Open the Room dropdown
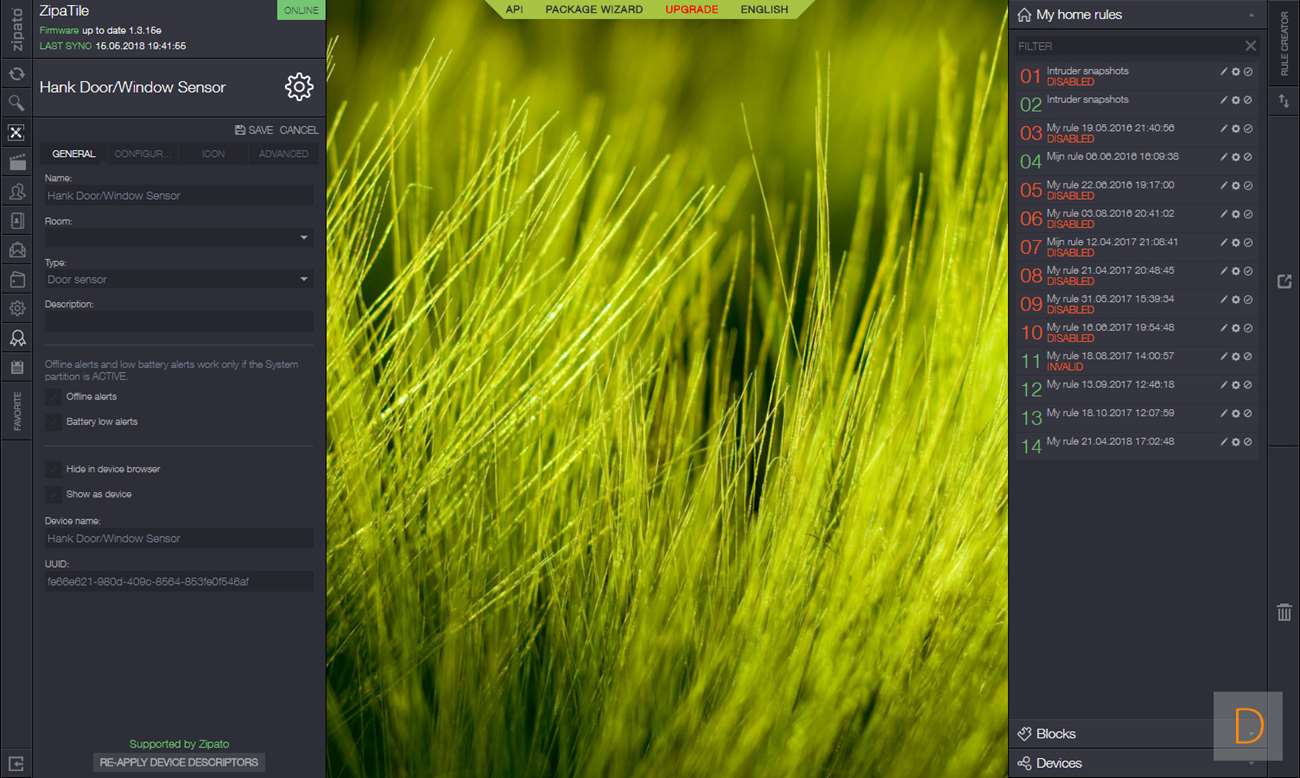This screenshot has height=778, width=1300. [x=179, y=238]
